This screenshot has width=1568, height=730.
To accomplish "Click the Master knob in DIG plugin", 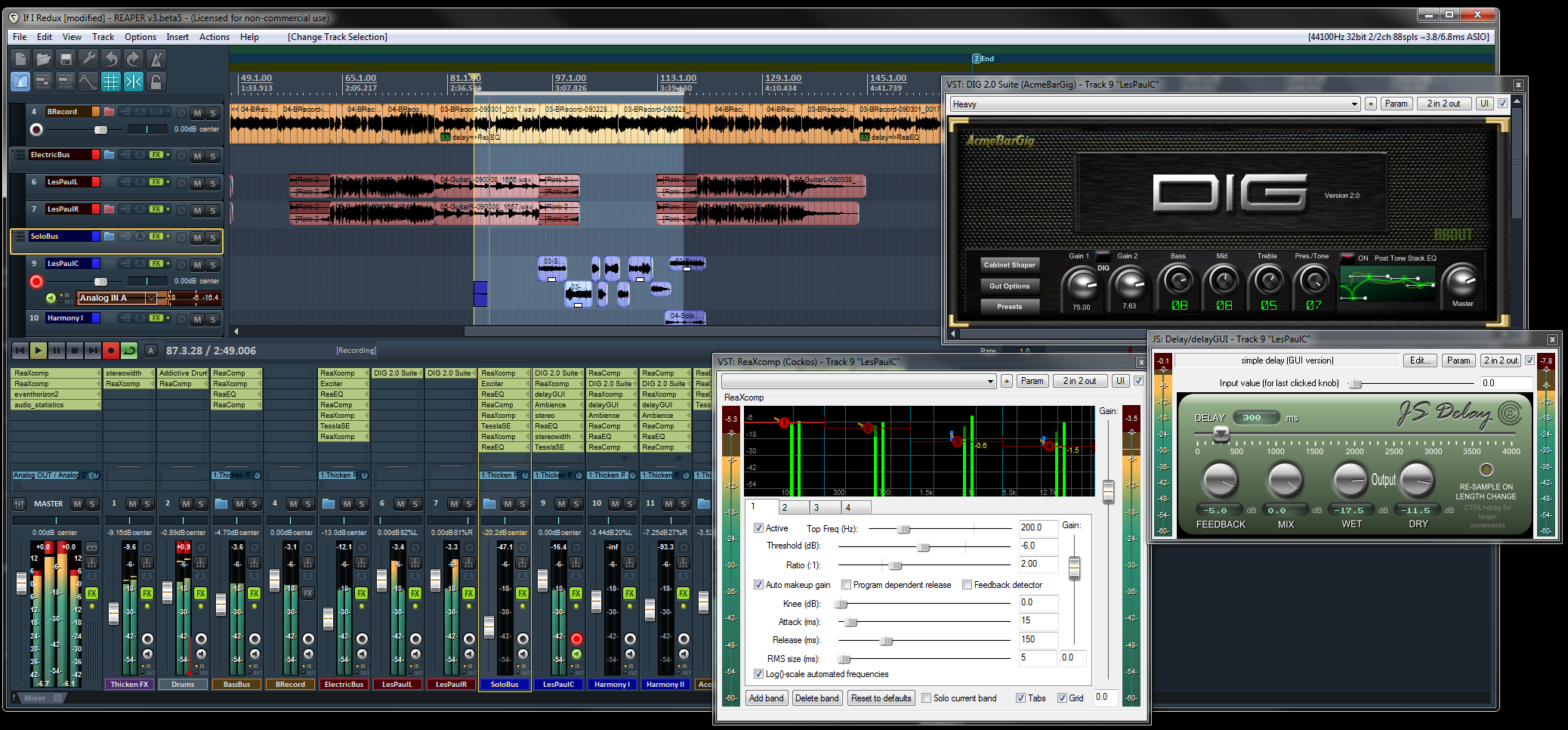I will click(1462, 281).
